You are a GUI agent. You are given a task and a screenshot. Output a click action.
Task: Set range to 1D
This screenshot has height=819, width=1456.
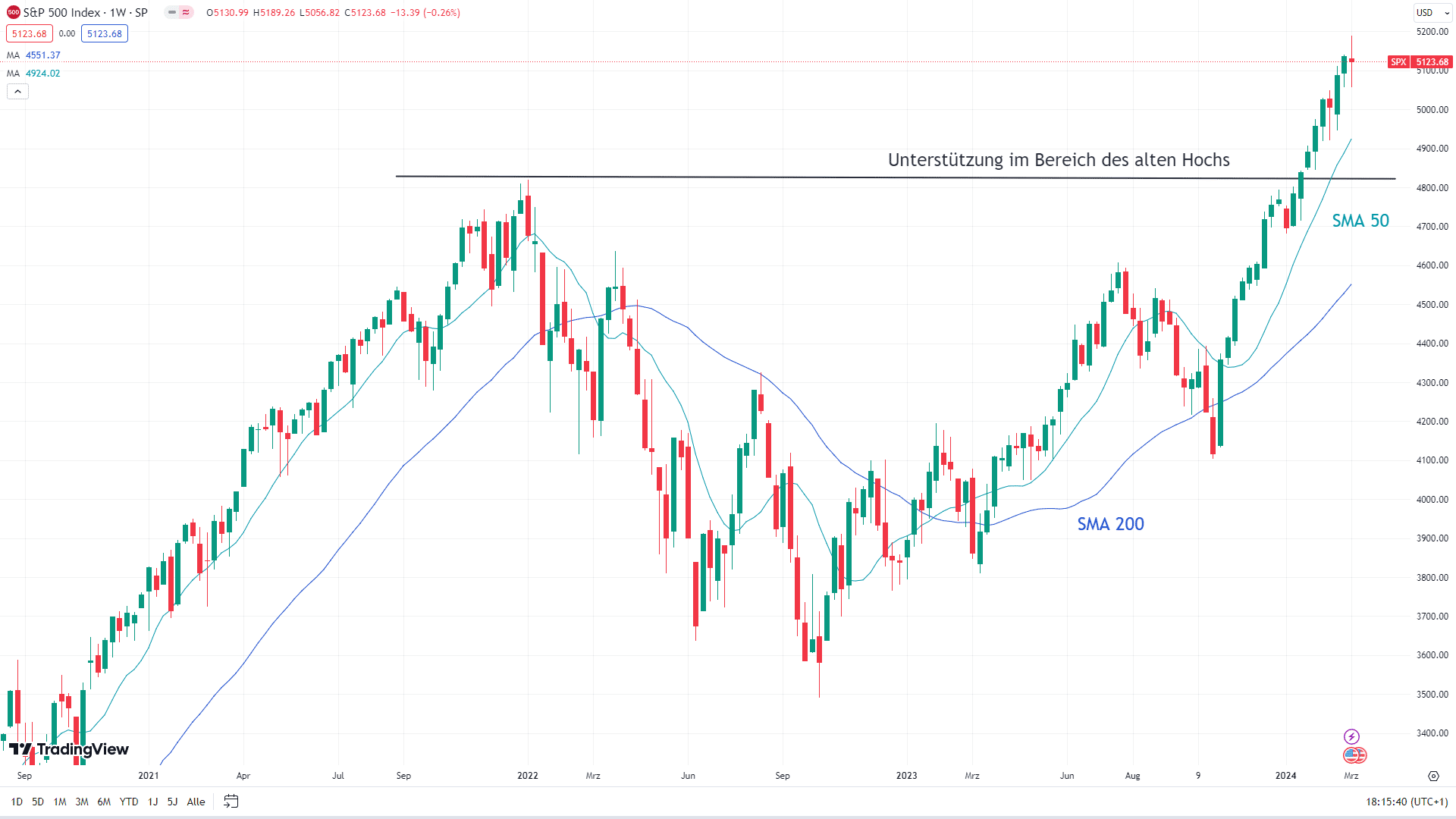pos(17,802)
